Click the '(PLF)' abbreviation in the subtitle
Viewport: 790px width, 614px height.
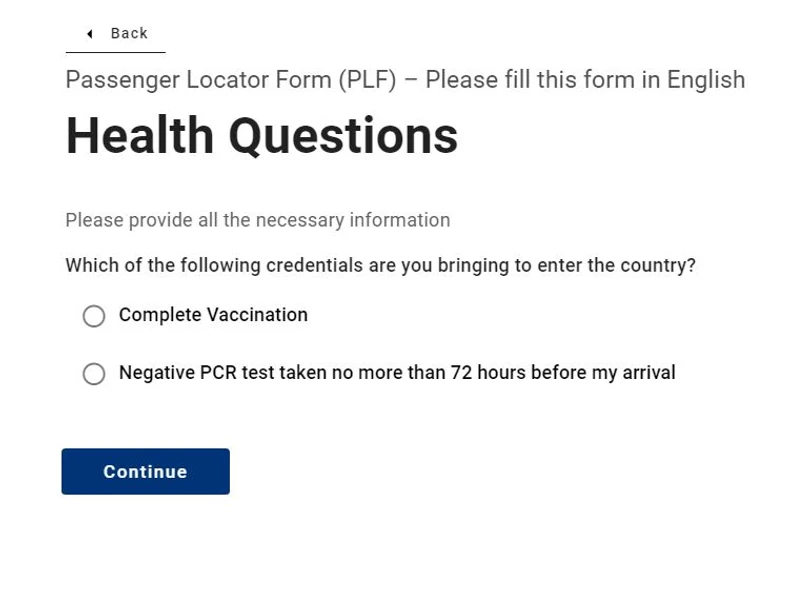367,80
